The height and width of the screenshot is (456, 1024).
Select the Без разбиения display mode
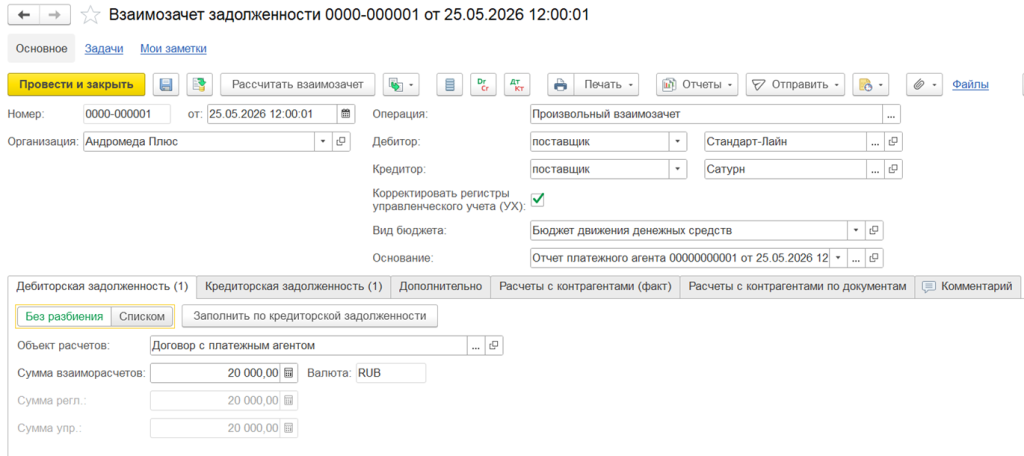pyautogui.click(x=64, y=316)
